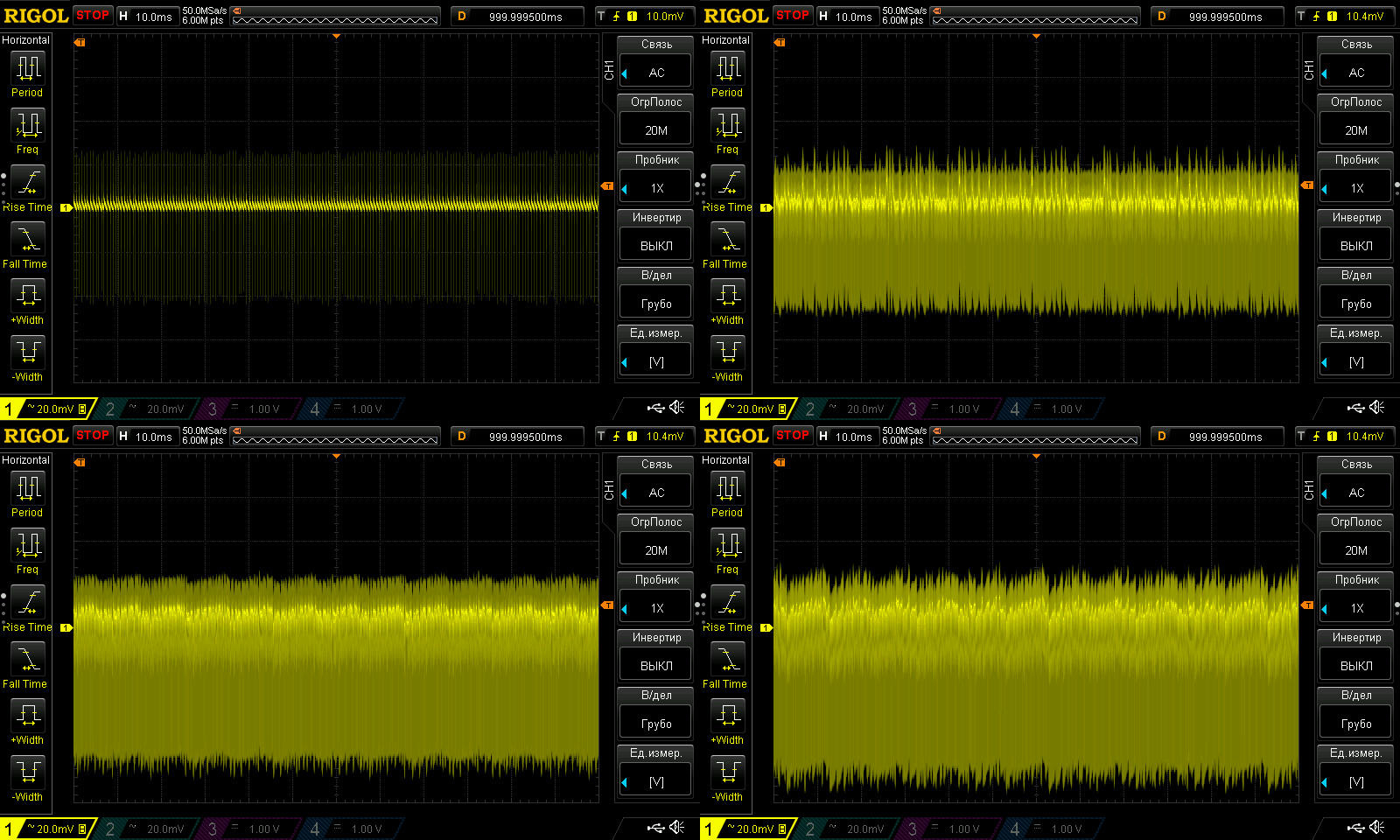Click the waveform memory overview bar in the top-left scope

[335, 17]
